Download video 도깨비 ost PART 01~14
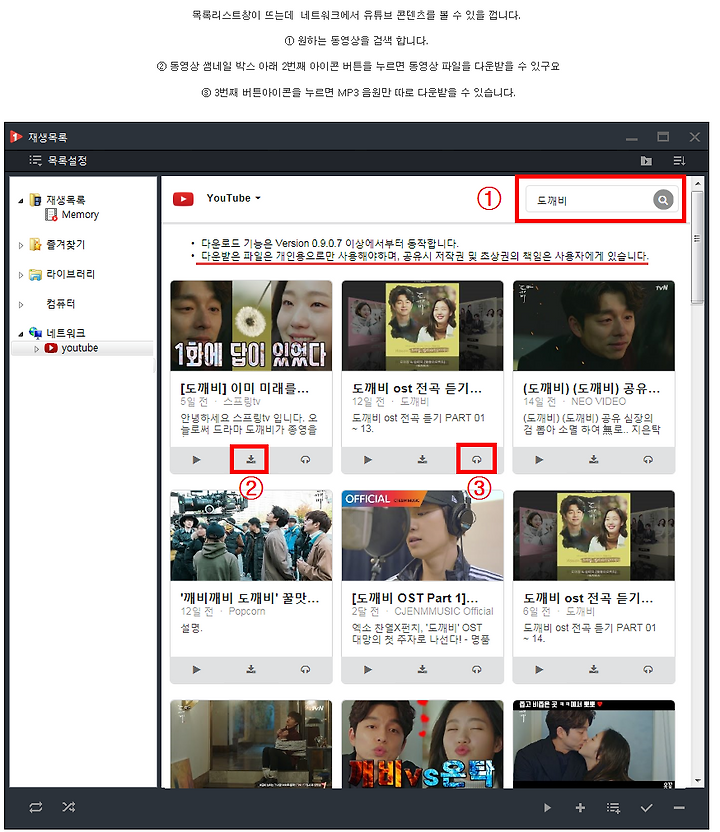Image resolution: width=720 pixels, height=832 pixels. (x=594, y=670)
